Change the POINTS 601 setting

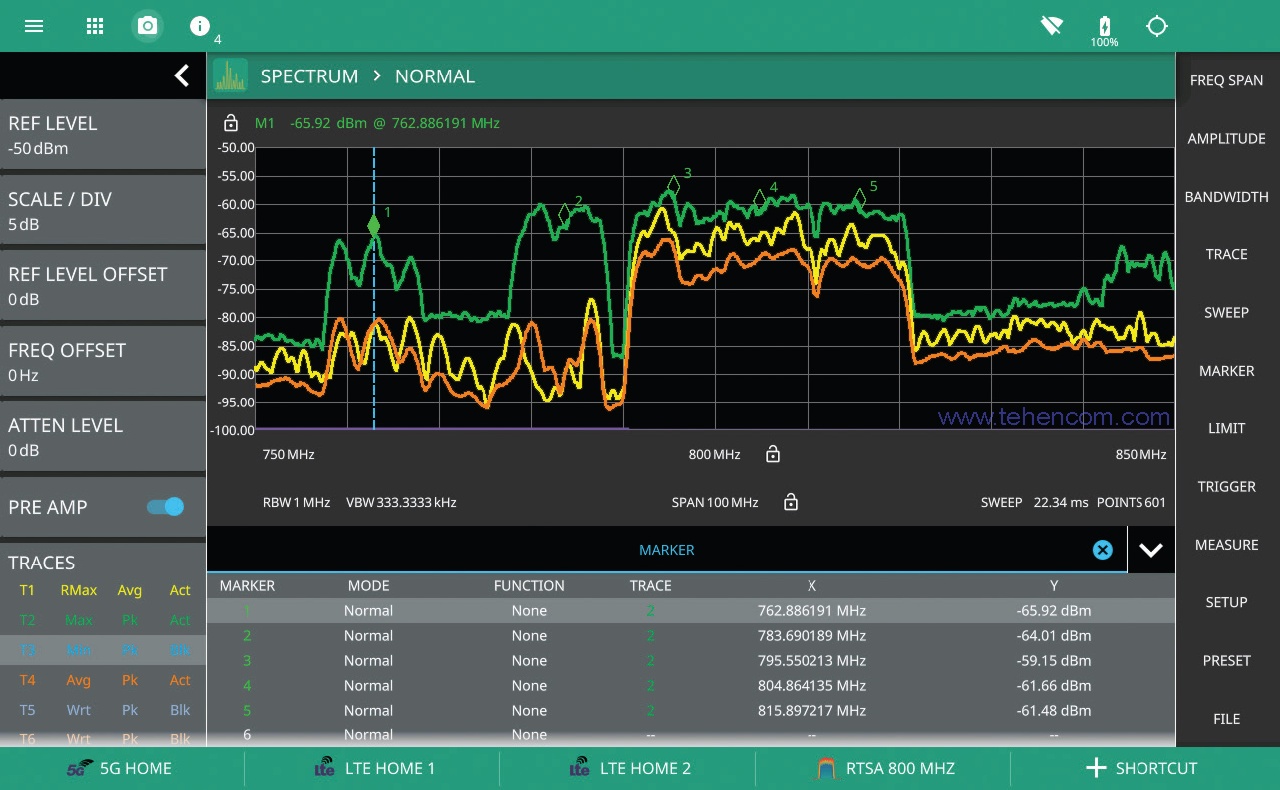(1131, 502)
